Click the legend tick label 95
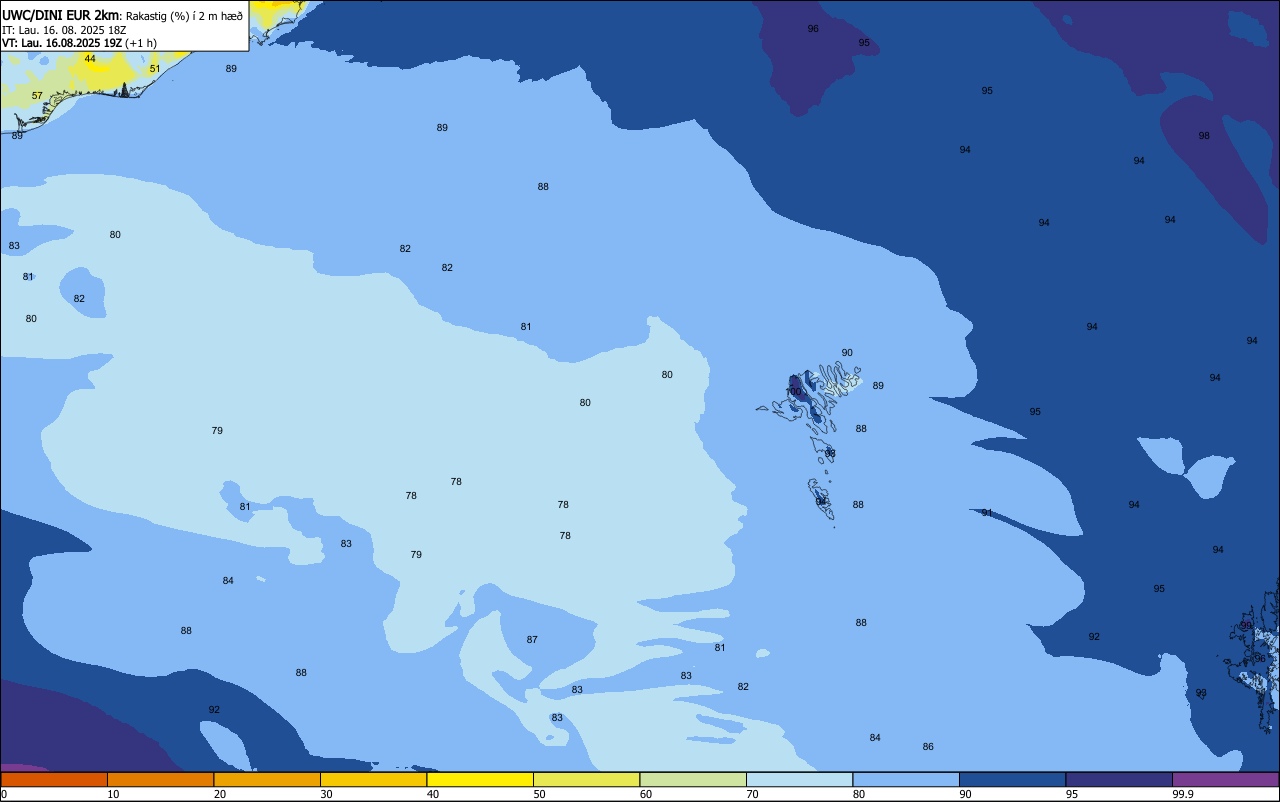1280x802 pixels. coord(1072,794)
